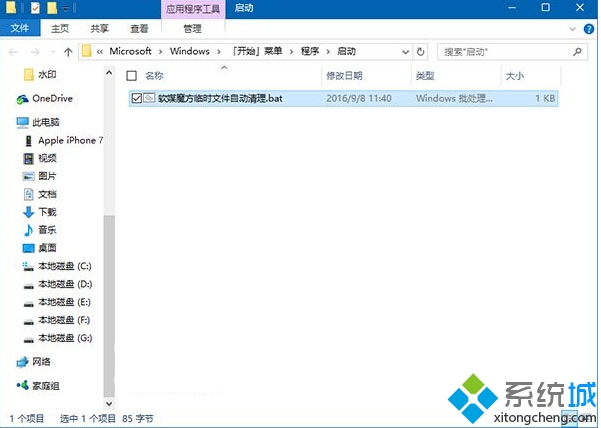601x428 pixels.
Task: Expand the address bar history dropdown
Action: tap(403, 51)
